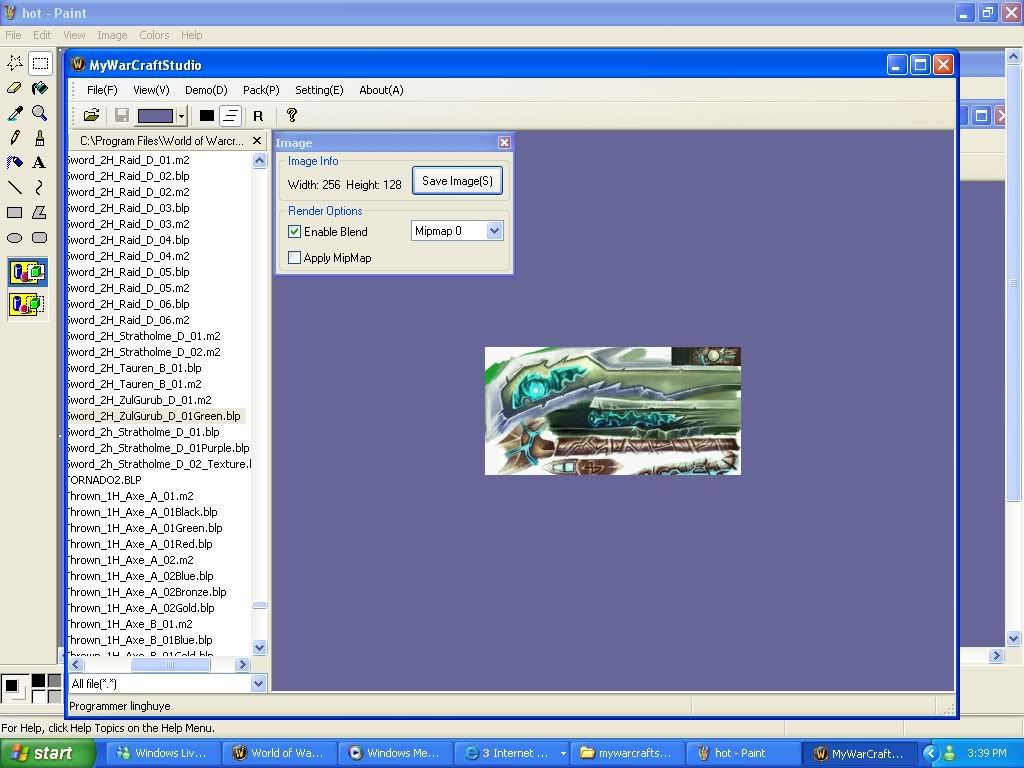Open the mywarcrafts folder taskbar button
Viewport: 1024px width, 768px height.
click(x=627, y=754)
